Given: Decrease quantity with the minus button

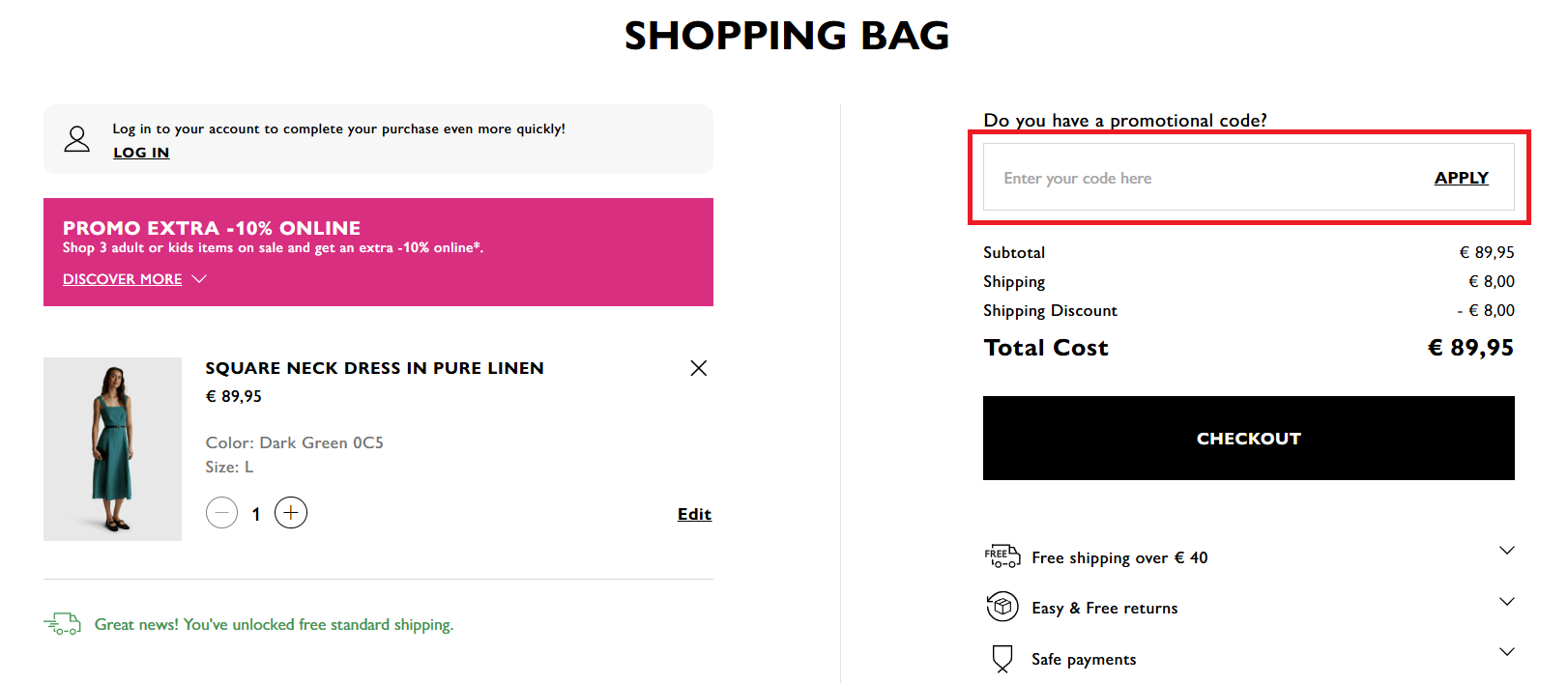Looking at the screenshot, I should pyautogui.click(x=221, y=513).
